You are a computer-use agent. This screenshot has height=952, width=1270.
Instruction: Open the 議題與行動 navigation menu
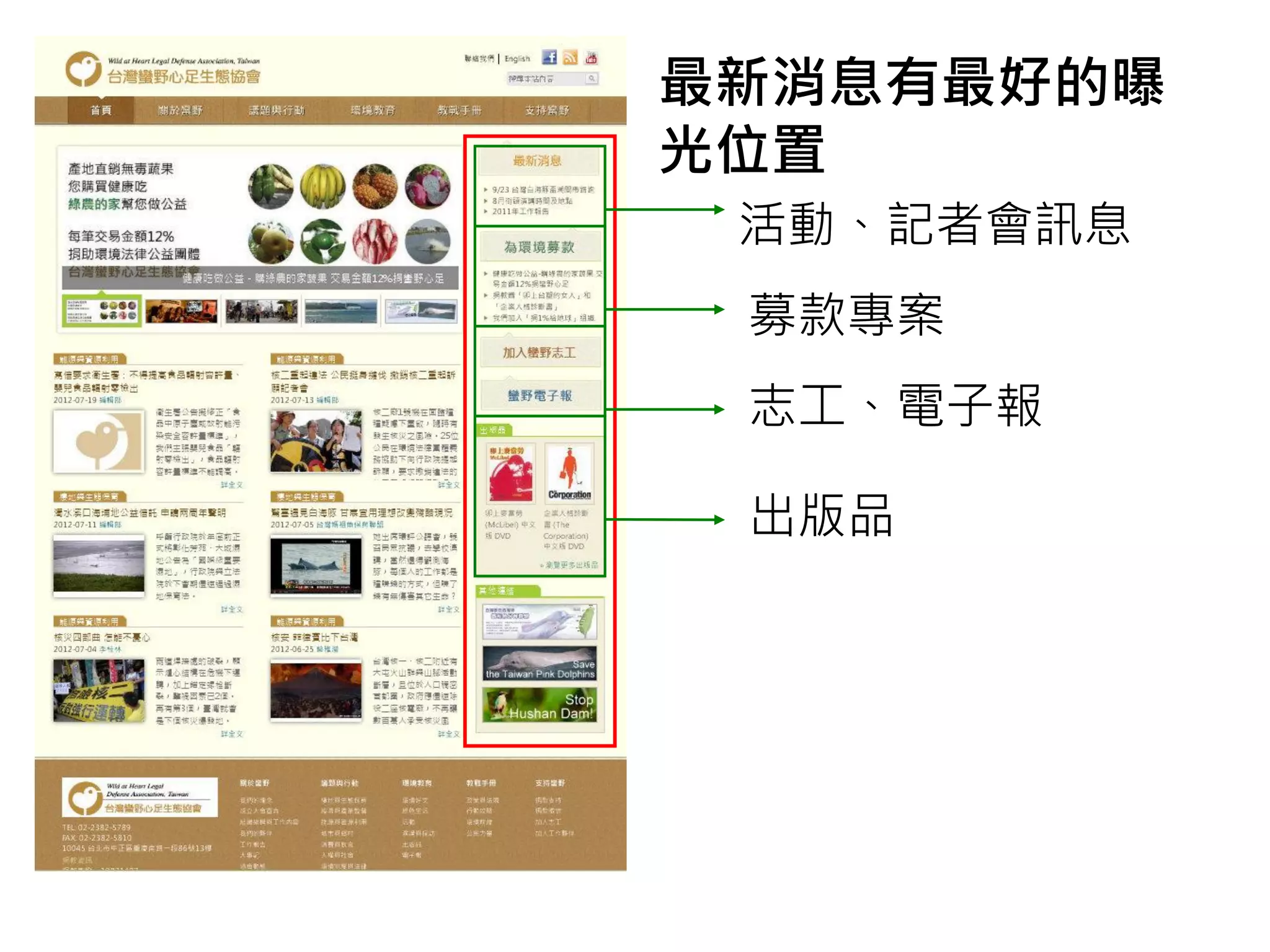pyautogui.click(x=277, y=110)
